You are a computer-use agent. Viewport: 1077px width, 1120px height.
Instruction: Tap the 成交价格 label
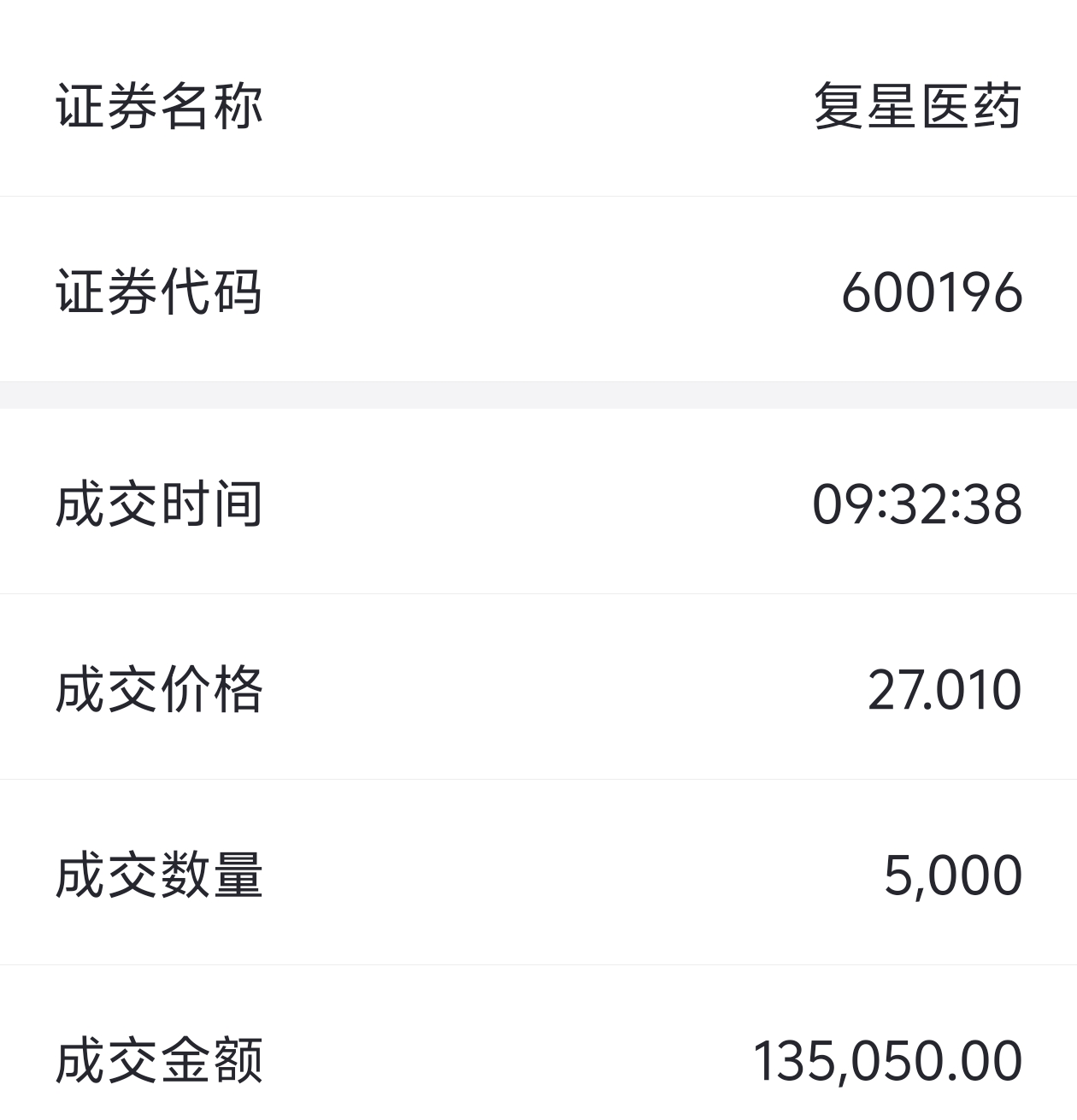coord(159,689)
